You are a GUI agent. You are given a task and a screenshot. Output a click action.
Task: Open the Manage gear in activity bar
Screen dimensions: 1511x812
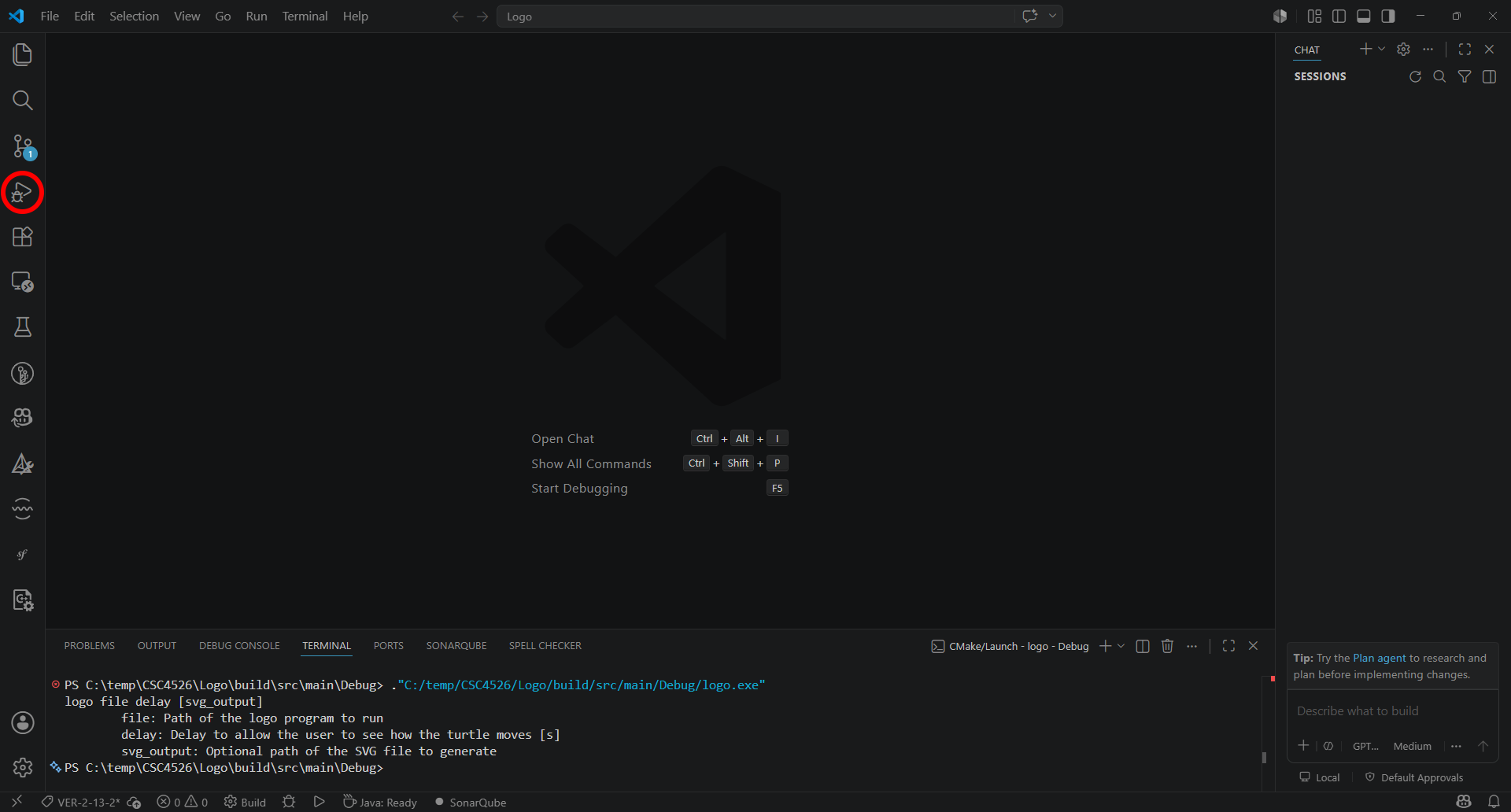click(22, 767)
